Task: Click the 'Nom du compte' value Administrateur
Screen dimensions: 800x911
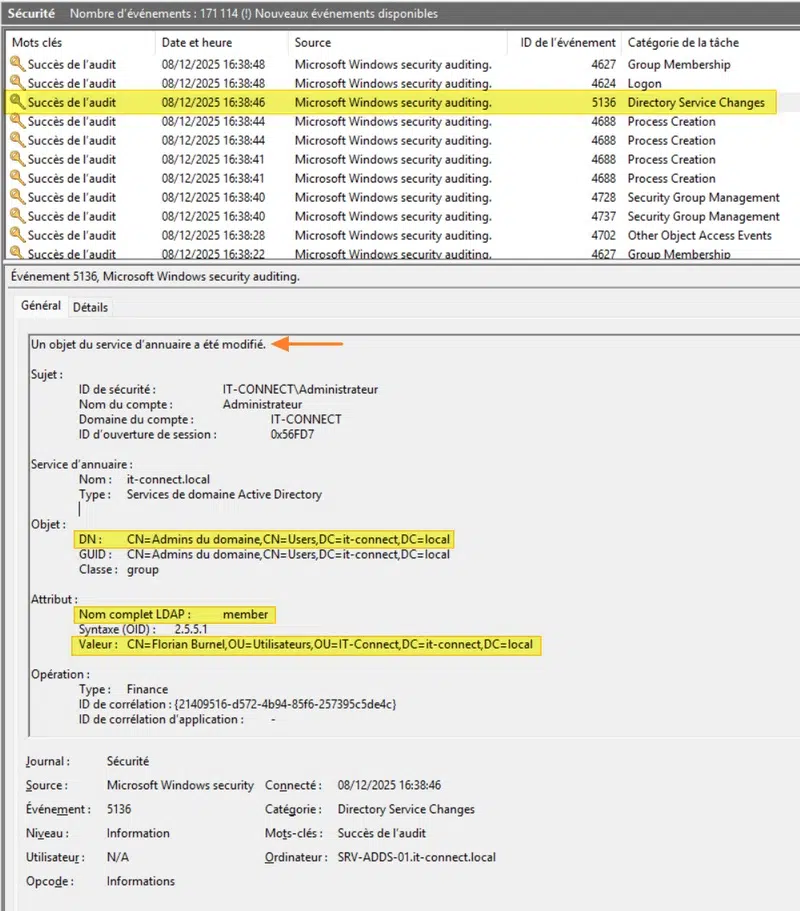Action: tap(262, 404)
